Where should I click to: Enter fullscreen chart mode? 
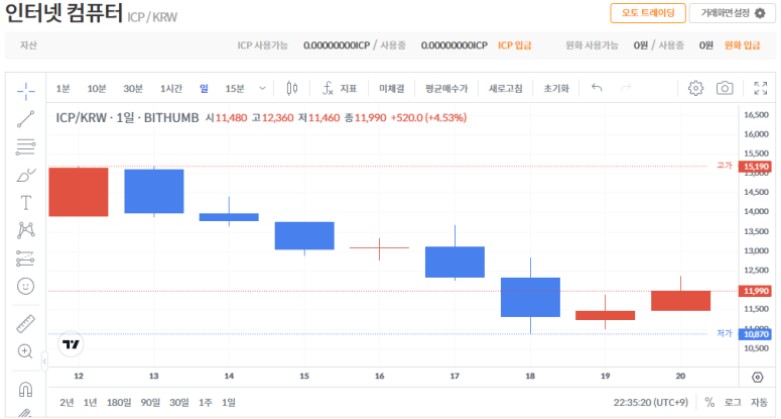point(761,88)
